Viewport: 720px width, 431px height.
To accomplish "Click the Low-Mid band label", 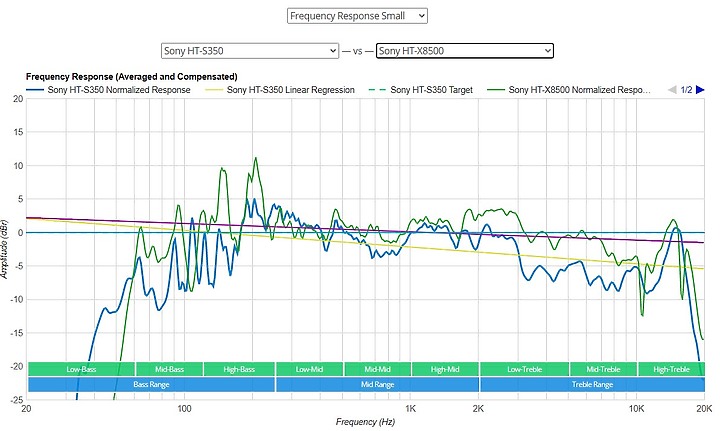I will (309, 369).
